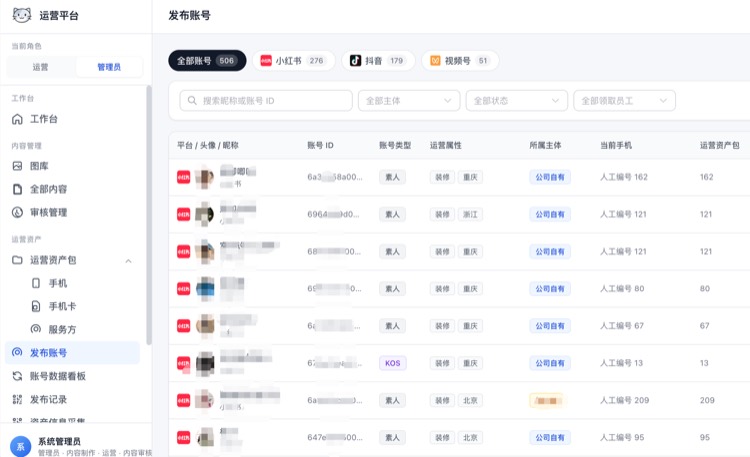Image resolution: width=750 pixels, height=457 pixels.
Task: Open the 全部主体 dropdown
Action: tap(409, 100)
